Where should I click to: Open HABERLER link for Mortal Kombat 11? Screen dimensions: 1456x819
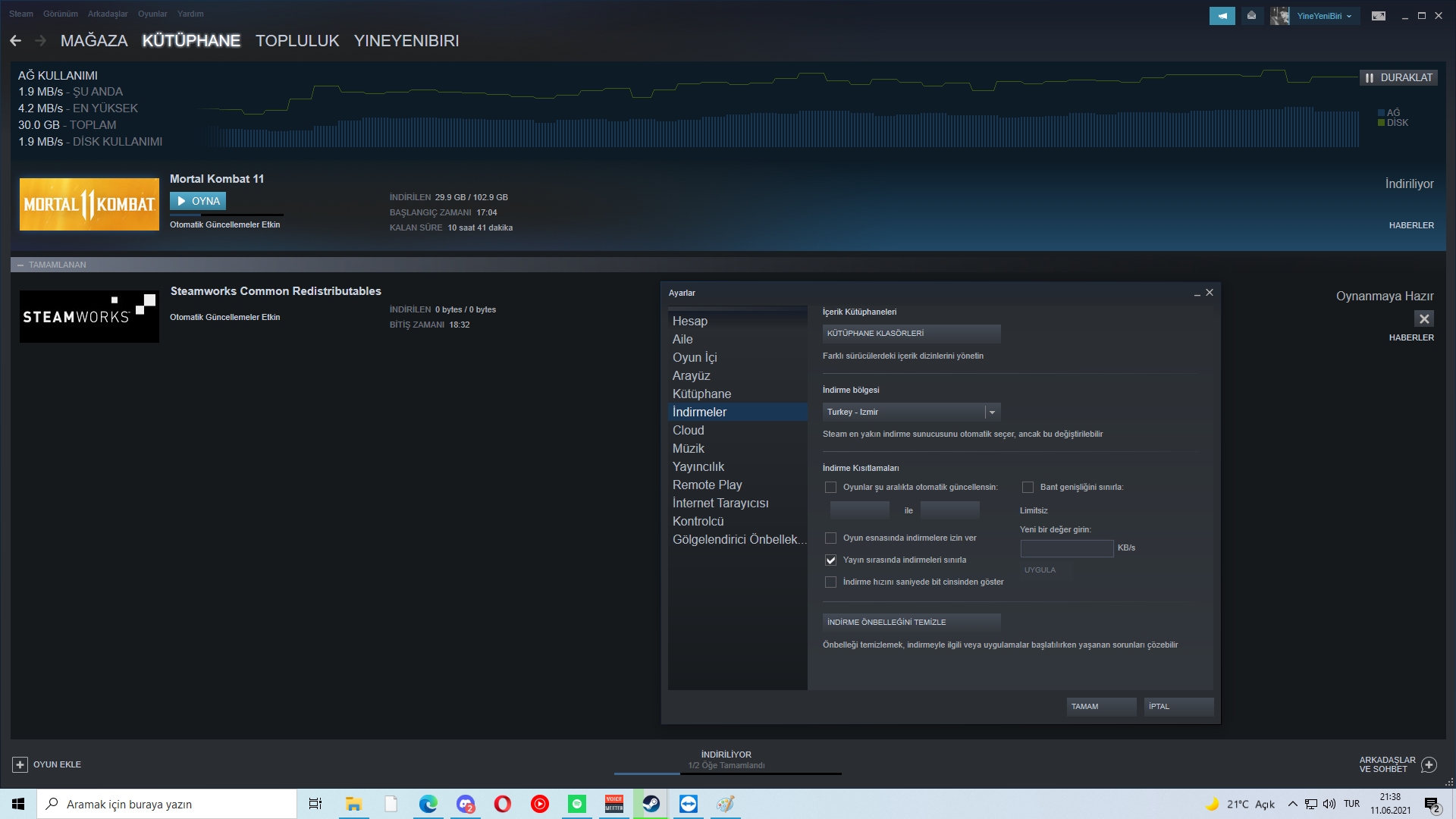point(1411,225)
